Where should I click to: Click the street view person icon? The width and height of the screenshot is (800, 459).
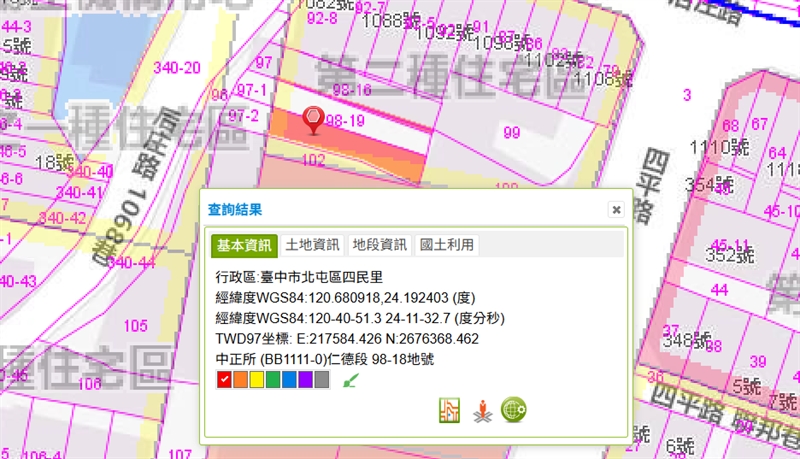click(483, 410)
